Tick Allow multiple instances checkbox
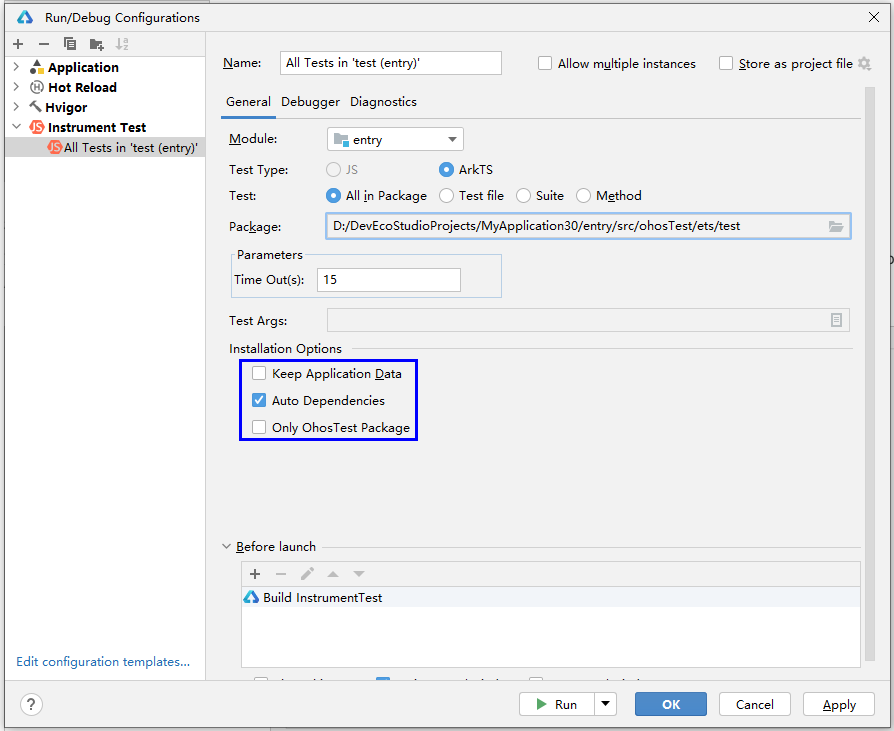The image size is (894, 731). [x=545, y=63]
